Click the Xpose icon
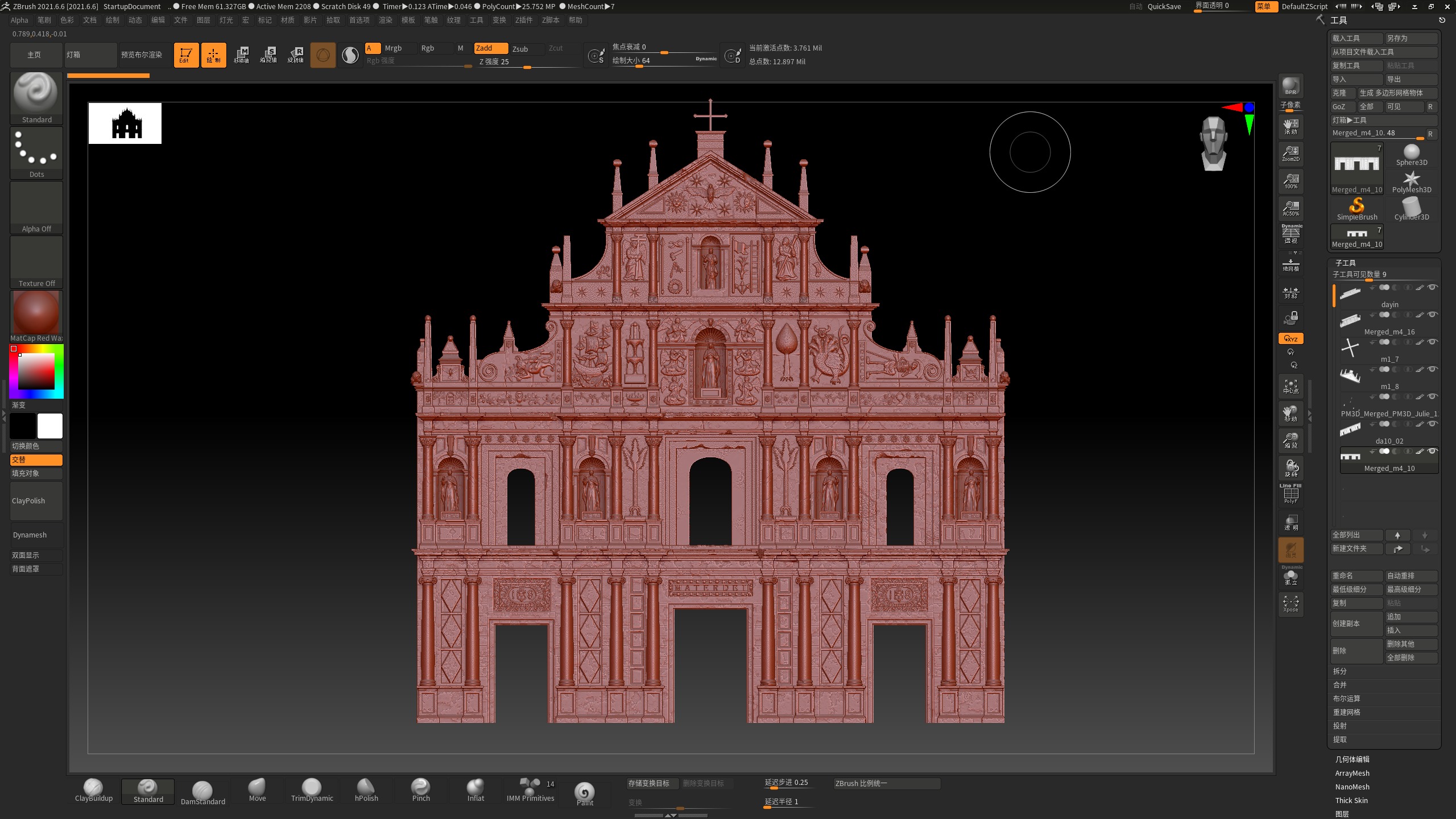The image size is (1456, 819). 1290,604
